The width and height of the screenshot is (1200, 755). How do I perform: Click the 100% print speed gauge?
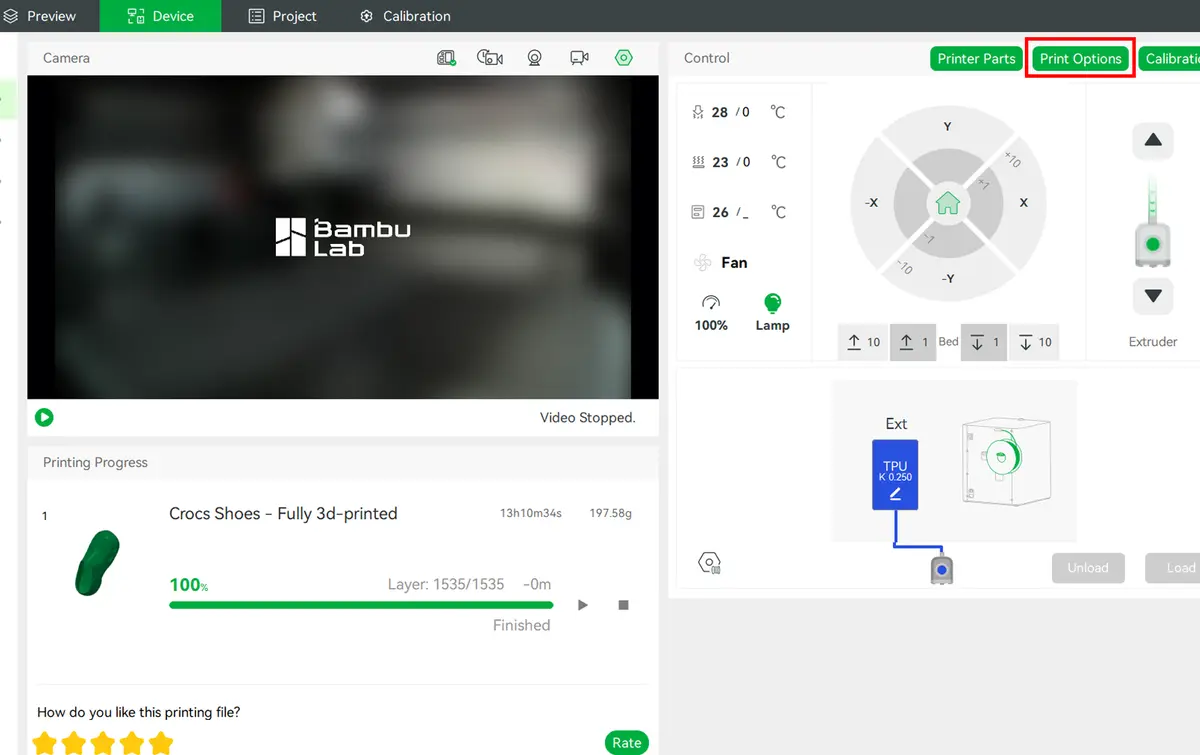[x=711, y=312]
